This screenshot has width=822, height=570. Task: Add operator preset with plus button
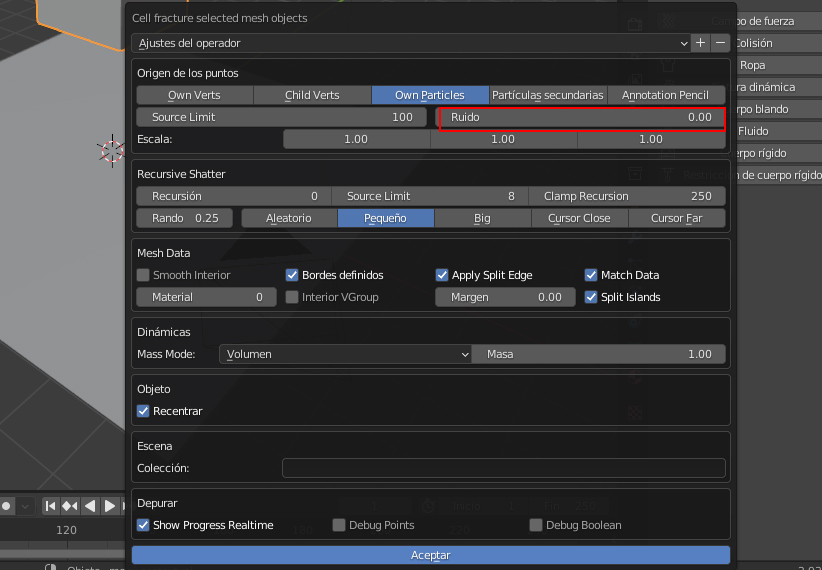coord(700,43)
